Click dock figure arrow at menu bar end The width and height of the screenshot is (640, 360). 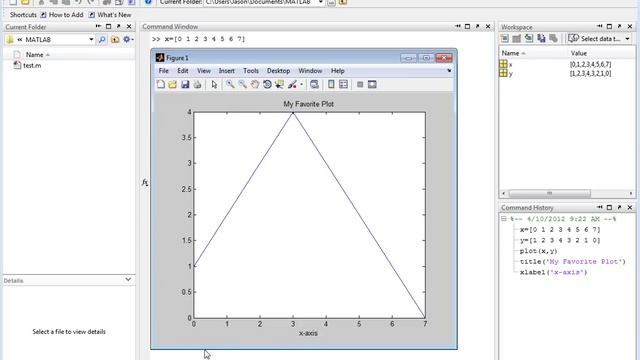[x=449, y=71]
